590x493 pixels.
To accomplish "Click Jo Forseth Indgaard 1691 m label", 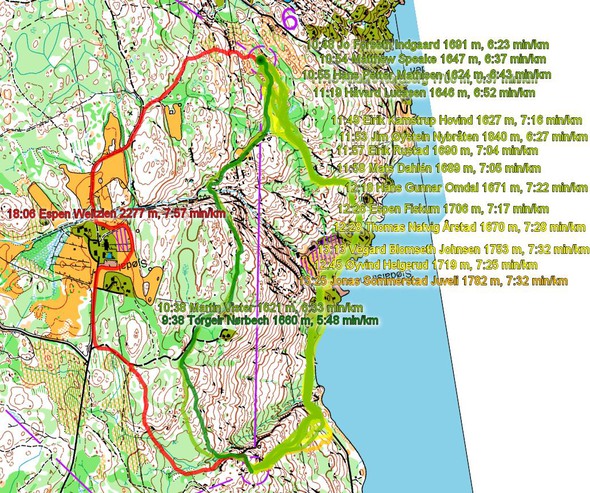I will tap(428, 44).
